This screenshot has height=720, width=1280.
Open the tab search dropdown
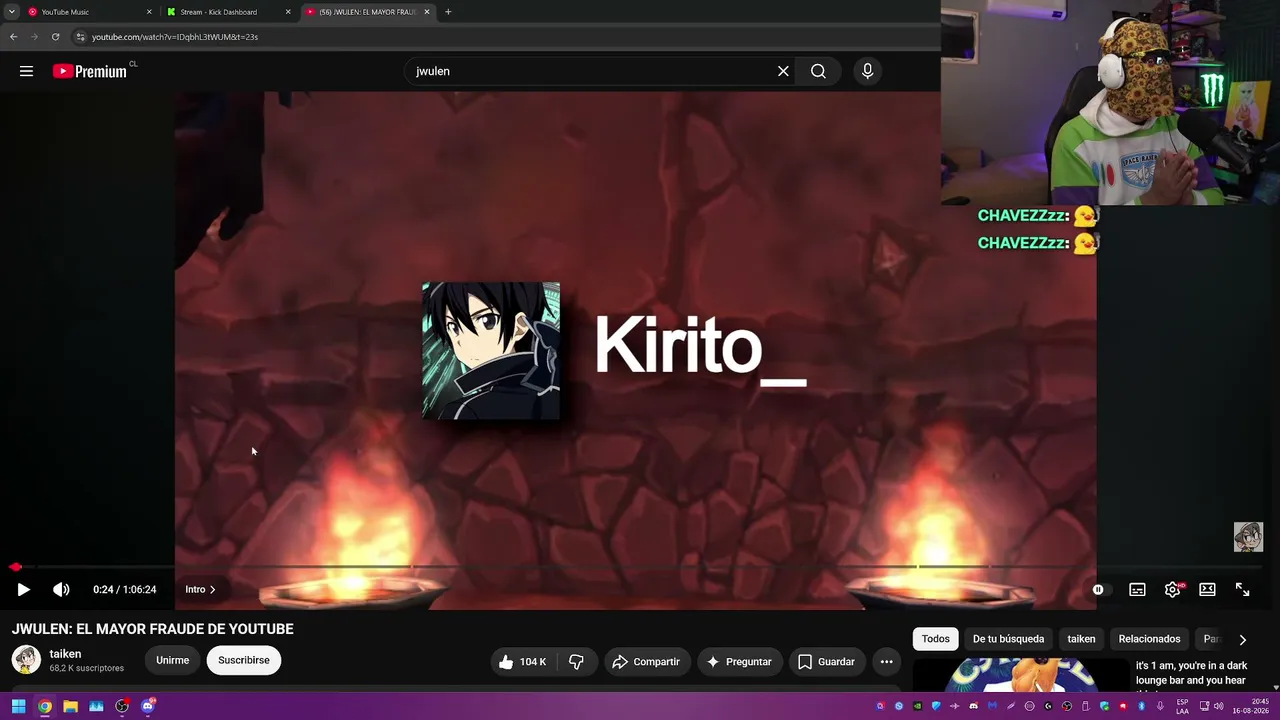pyautogui.click(x=11, y=12)
